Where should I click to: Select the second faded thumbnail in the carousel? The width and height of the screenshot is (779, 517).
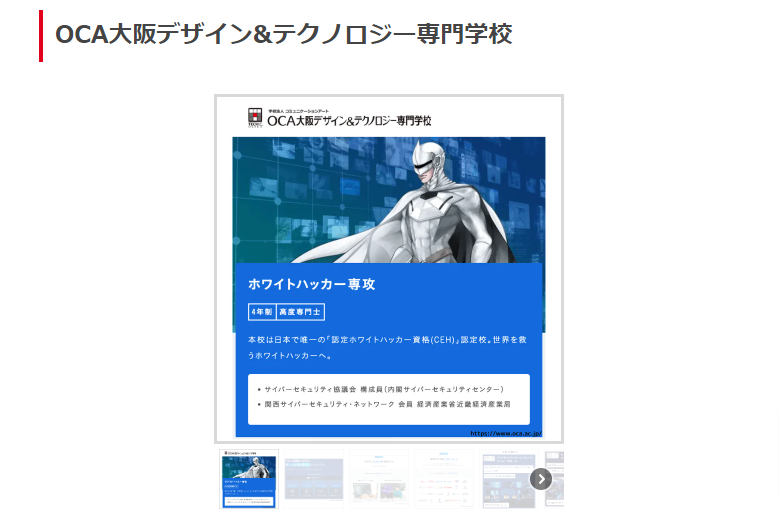314,479
